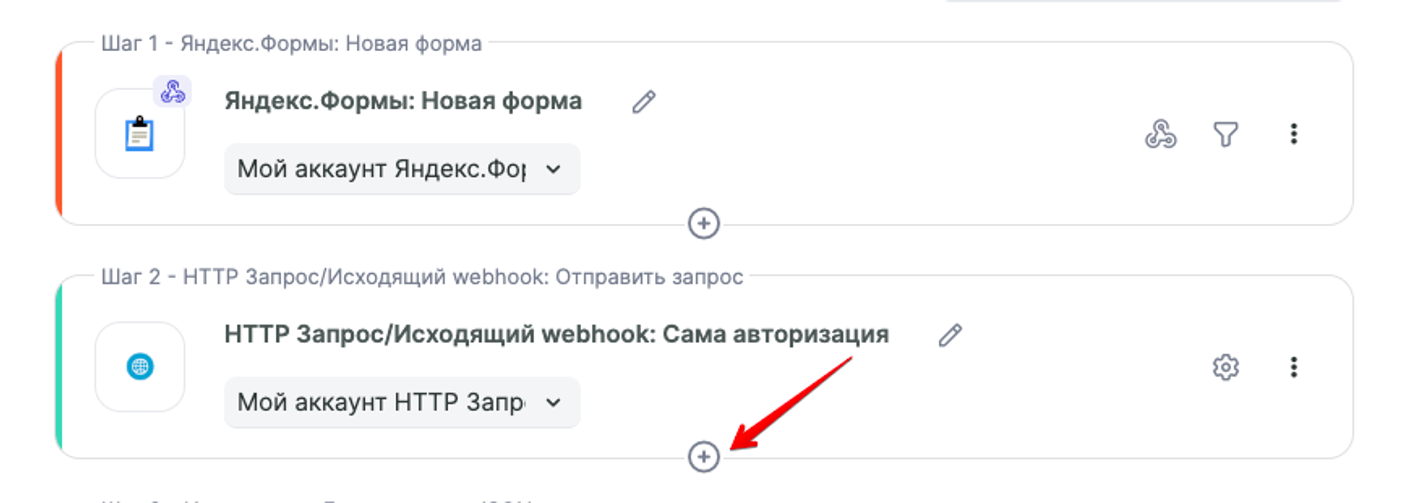Rename the Сама авторизация step via the pencil
1420x503 pixels.
point(950,335)
